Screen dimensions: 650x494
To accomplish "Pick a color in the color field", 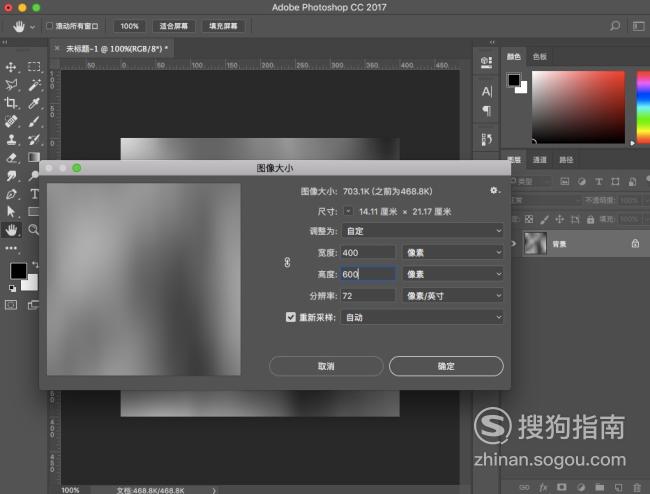I will [x=578, y=107].
